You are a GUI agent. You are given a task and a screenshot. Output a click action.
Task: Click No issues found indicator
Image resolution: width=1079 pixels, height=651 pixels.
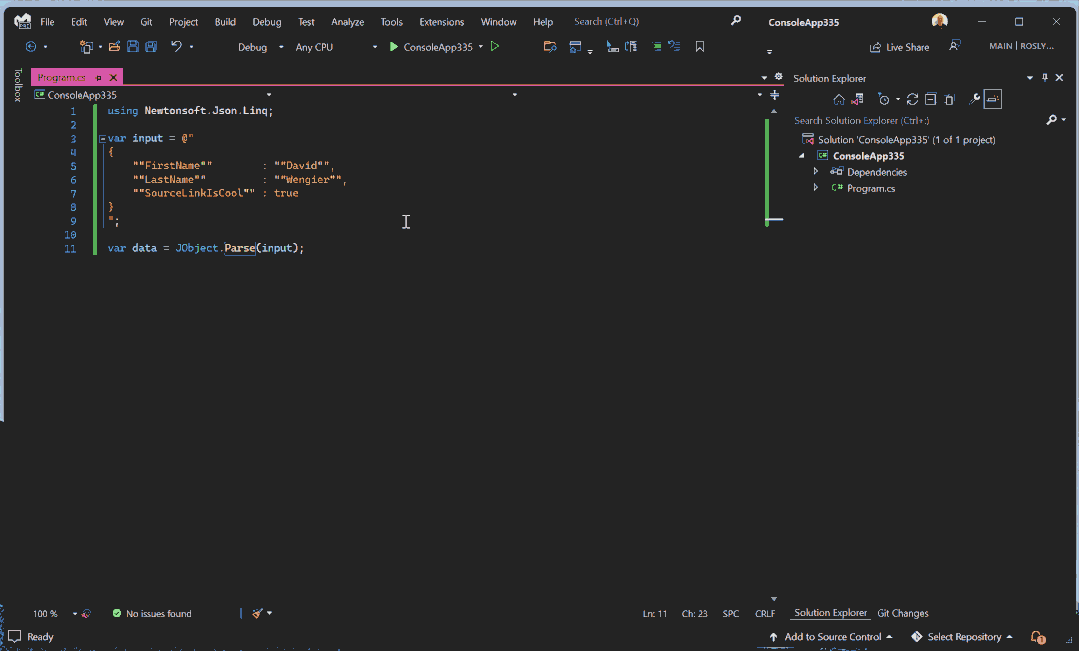pyautogui.click(x=151, y=613)
